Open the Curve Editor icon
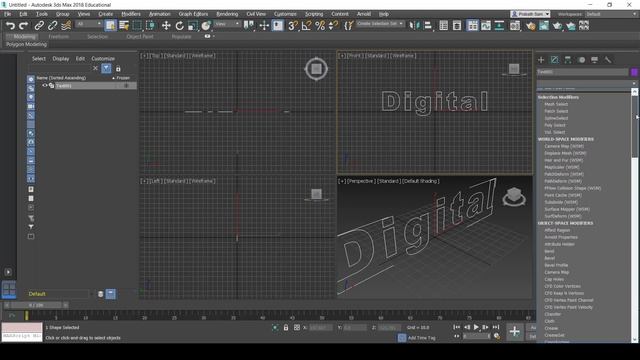 (486, 26)
